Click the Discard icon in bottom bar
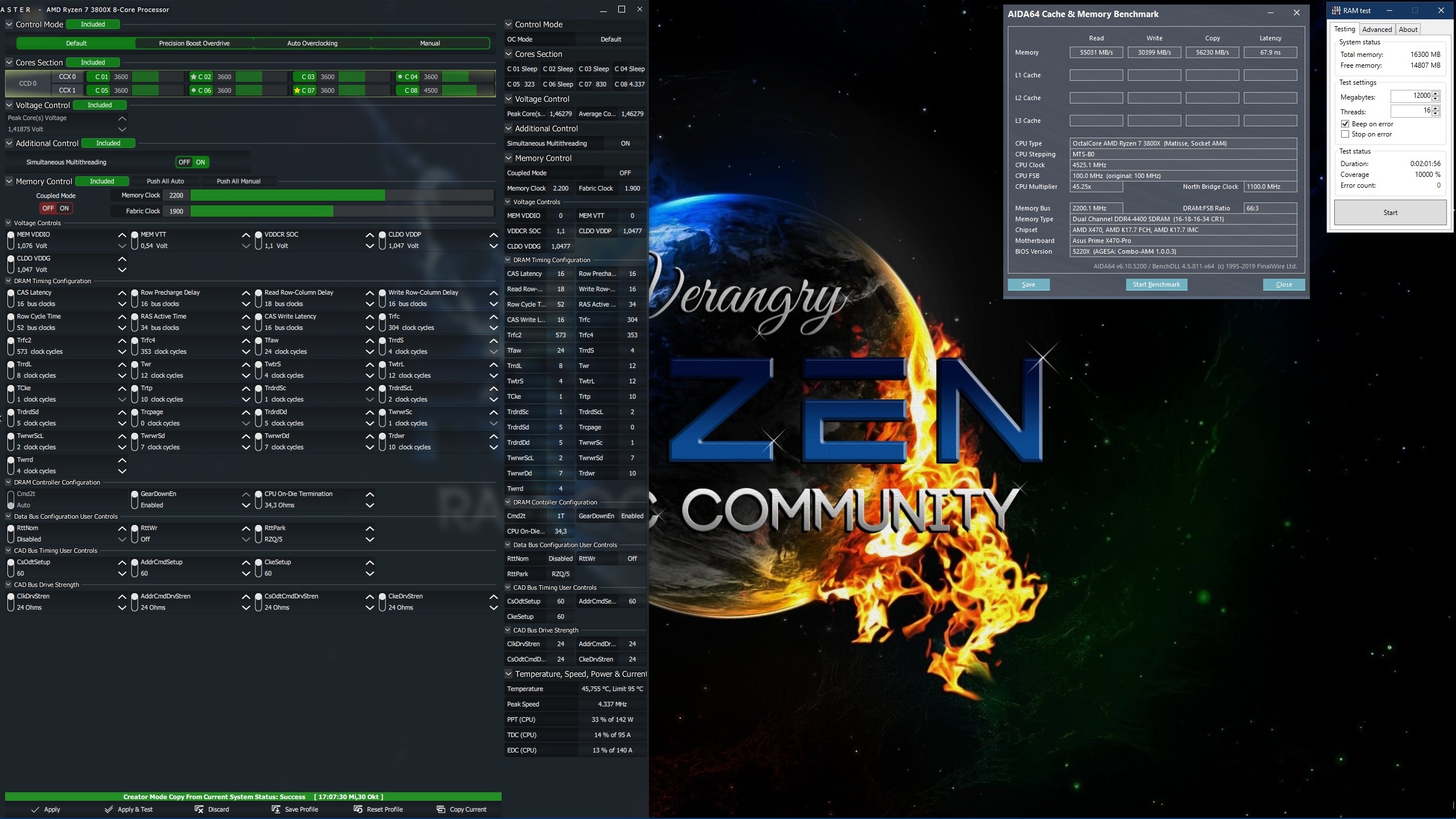This screenshot has width=1456, height=819. 199,809
